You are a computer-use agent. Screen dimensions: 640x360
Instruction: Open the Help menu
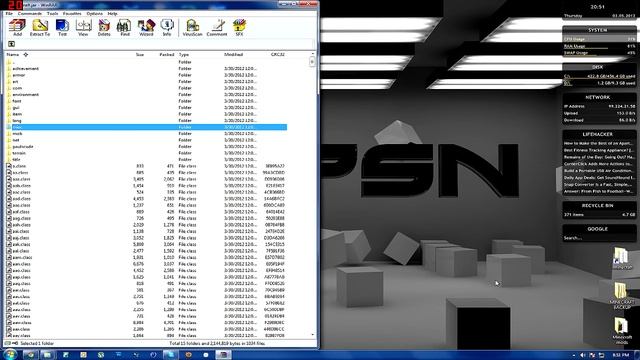(112, 13)
